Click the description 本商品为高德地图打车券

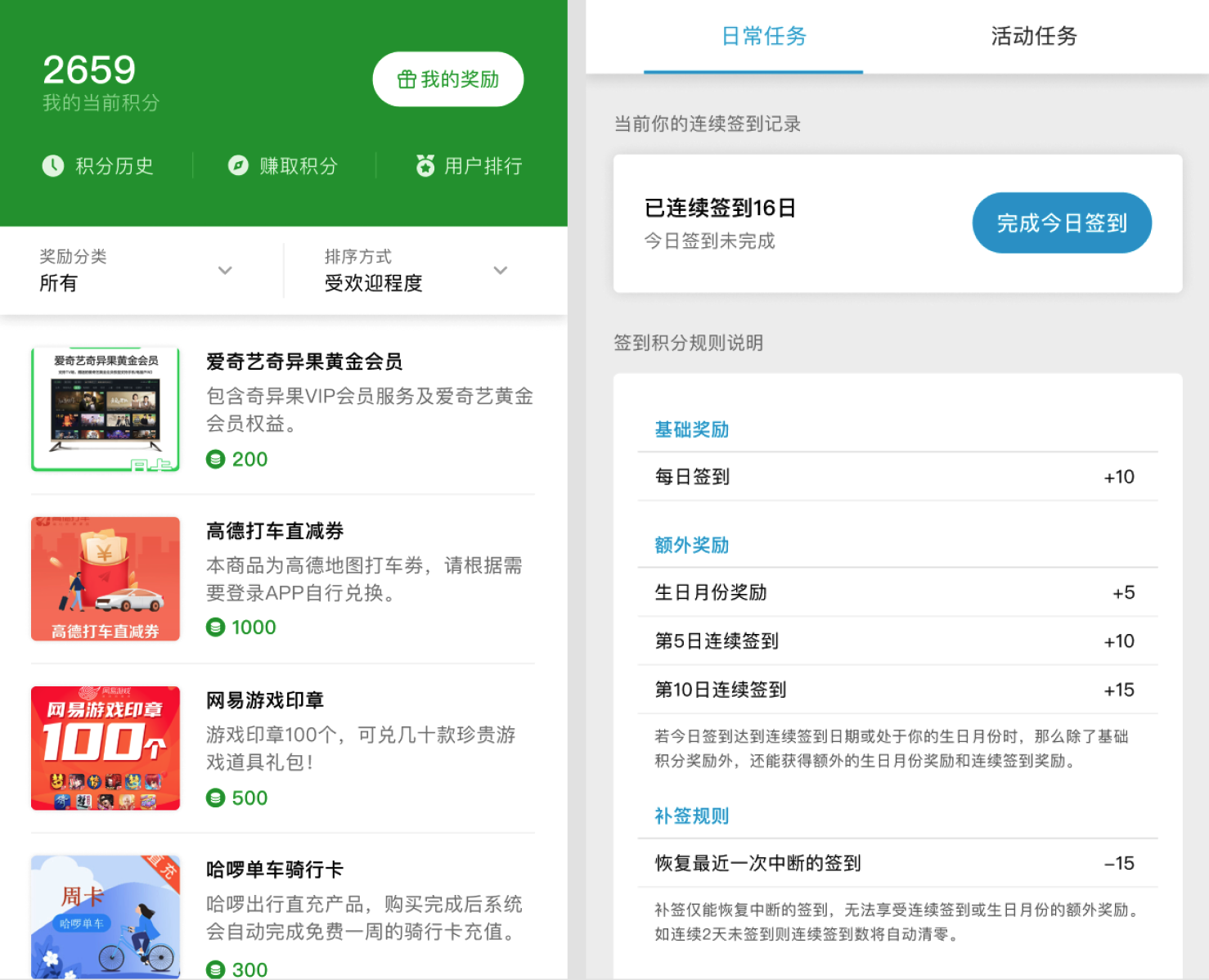pyautogui.click(x=364, y=578)
